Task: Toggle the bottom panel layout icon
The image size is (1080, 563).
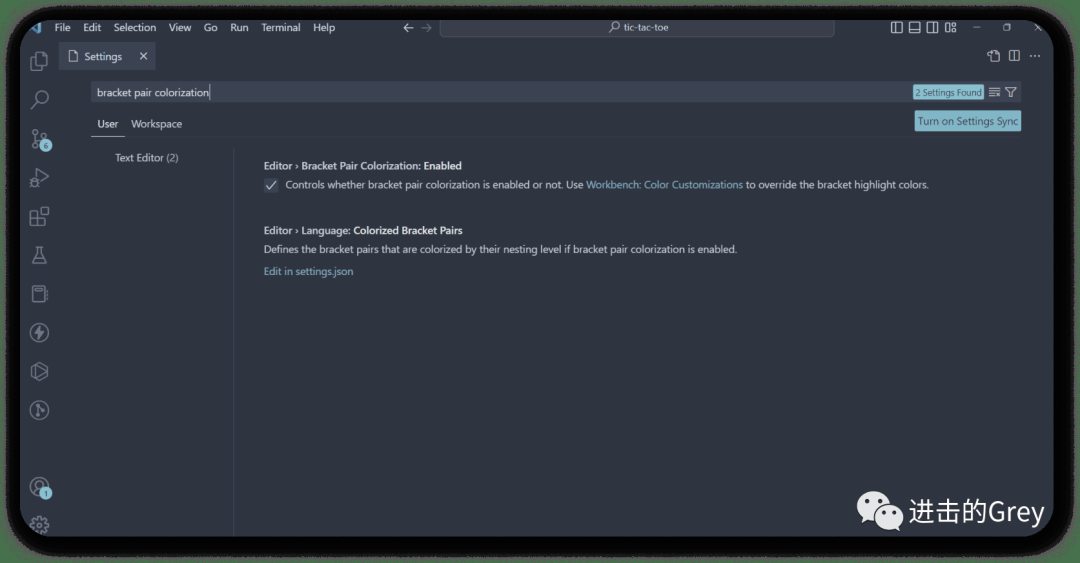Action: tap(914, 28)
